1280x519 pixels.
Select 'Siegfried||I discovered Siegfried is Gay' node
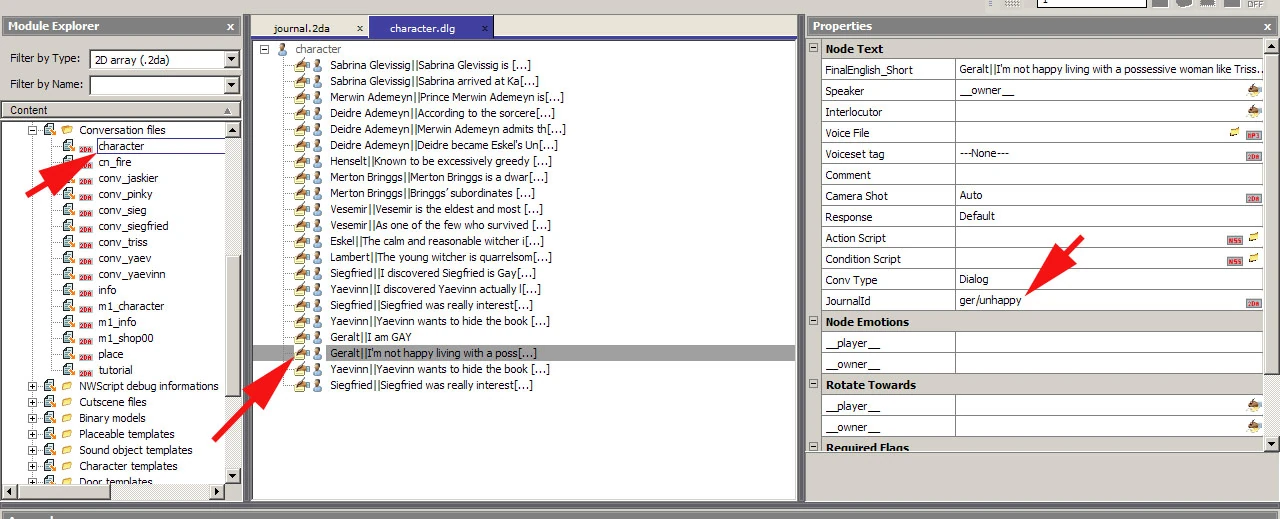tap(433, 273)
